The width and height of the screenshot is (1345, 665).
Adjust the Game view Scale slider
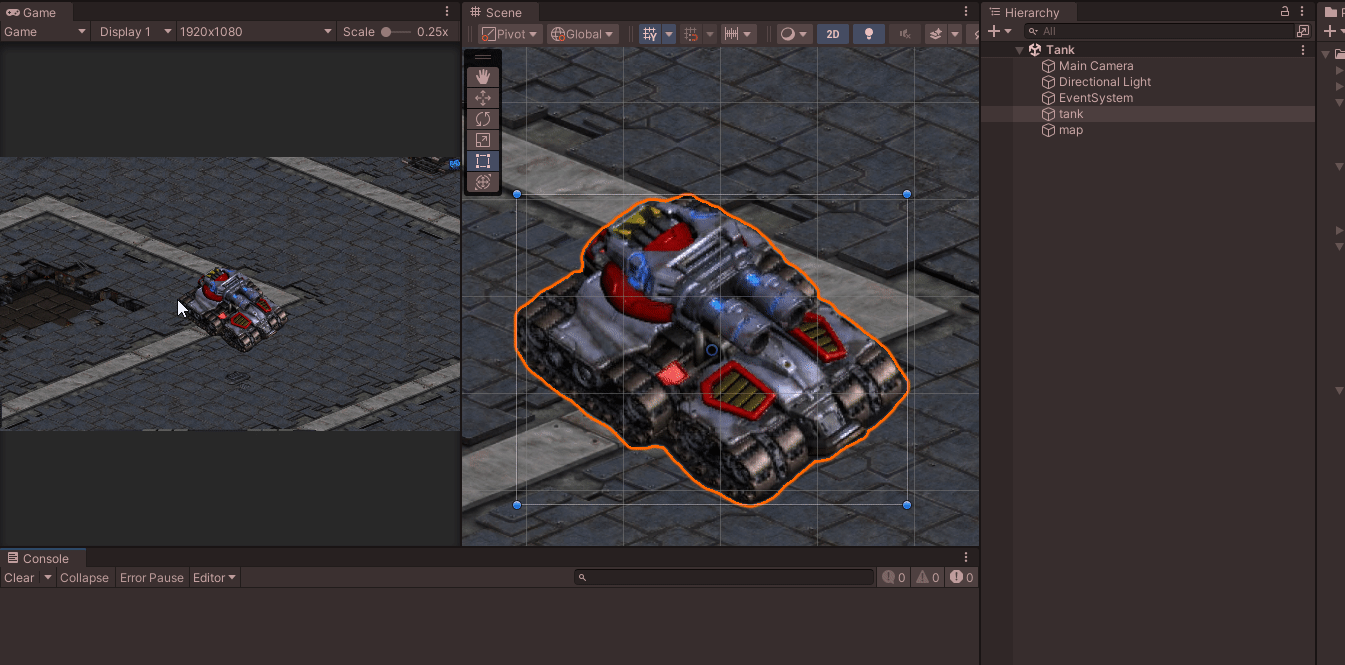point(396,32)
